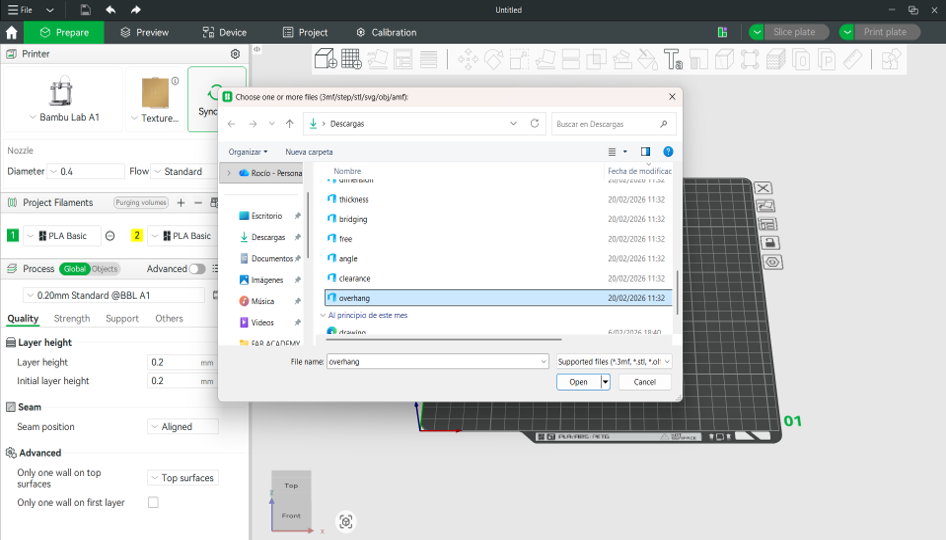
Task: Go back in file dialog
Action: pos(232,124)
